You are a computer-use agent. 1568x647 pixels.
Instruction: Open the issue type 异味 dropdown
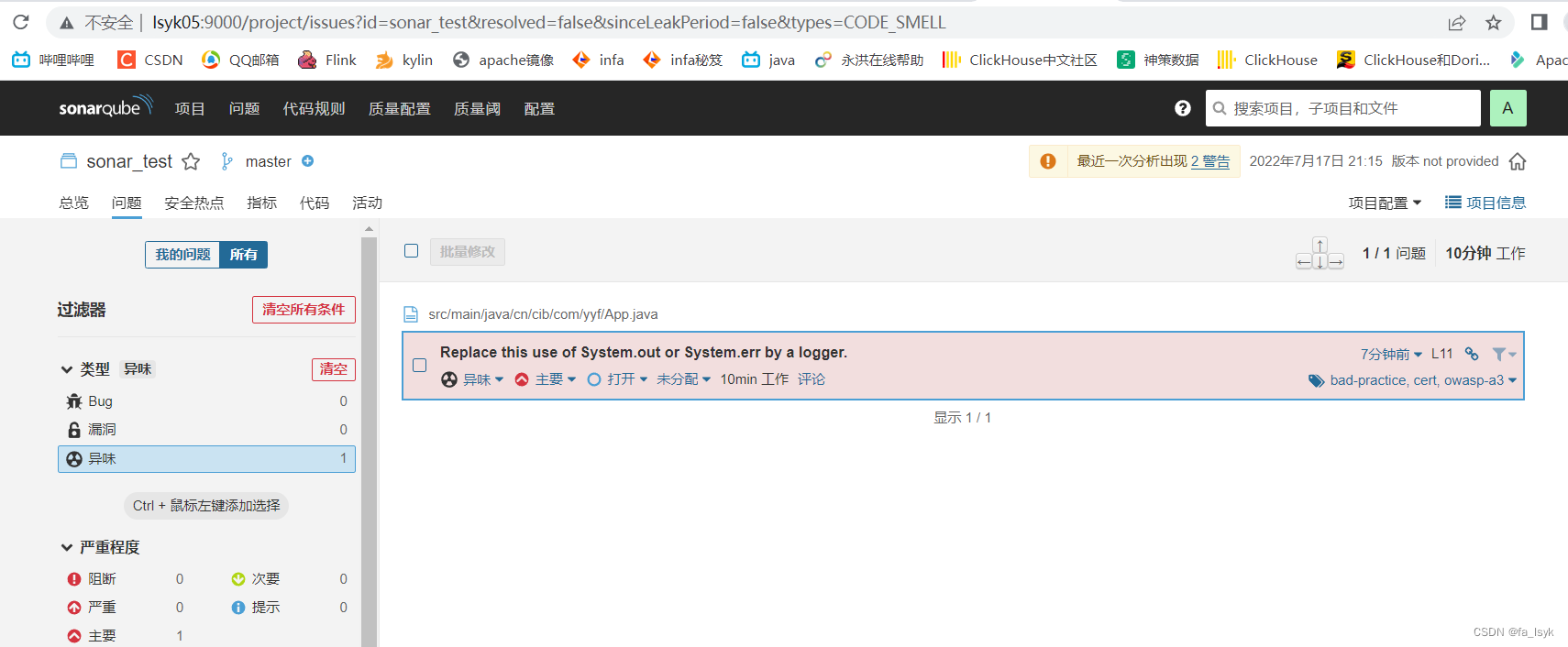point(473,379)
